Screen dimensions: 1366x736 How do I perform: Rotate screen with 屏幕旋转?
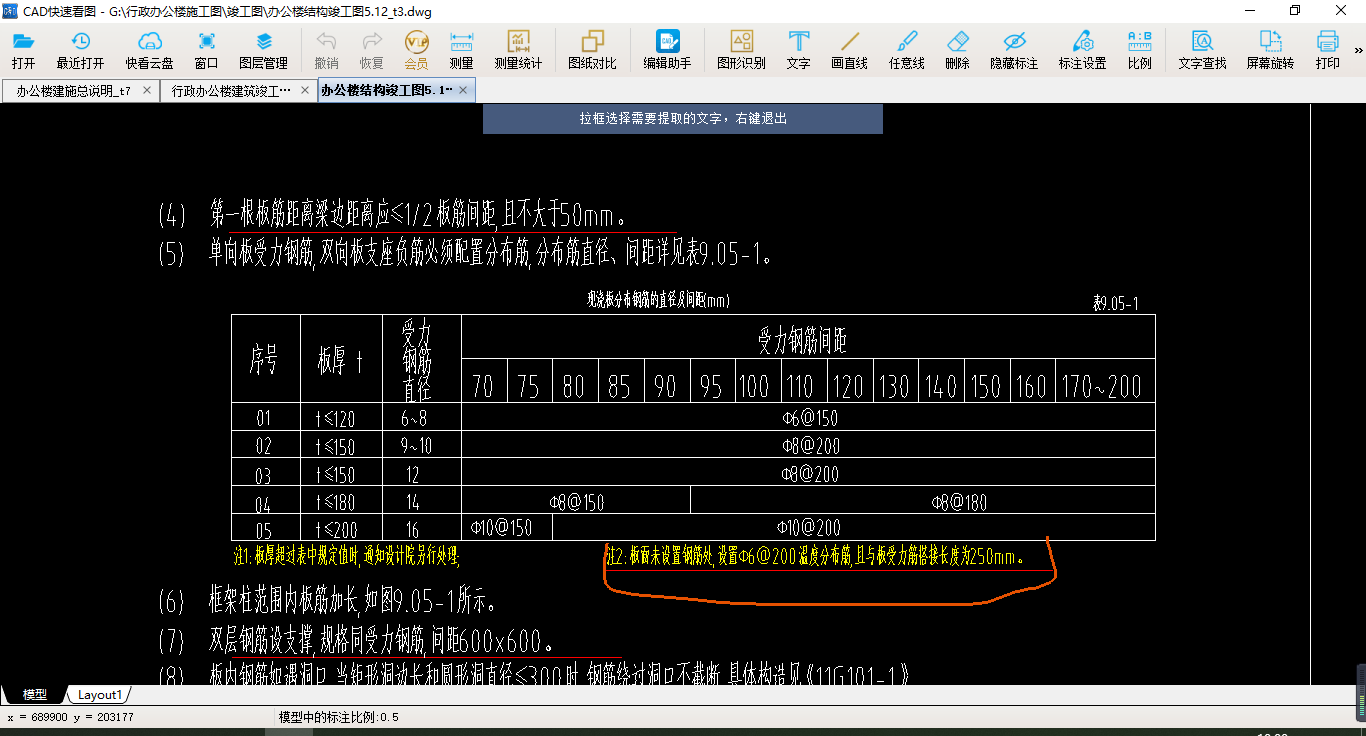tap(1270, 50)
